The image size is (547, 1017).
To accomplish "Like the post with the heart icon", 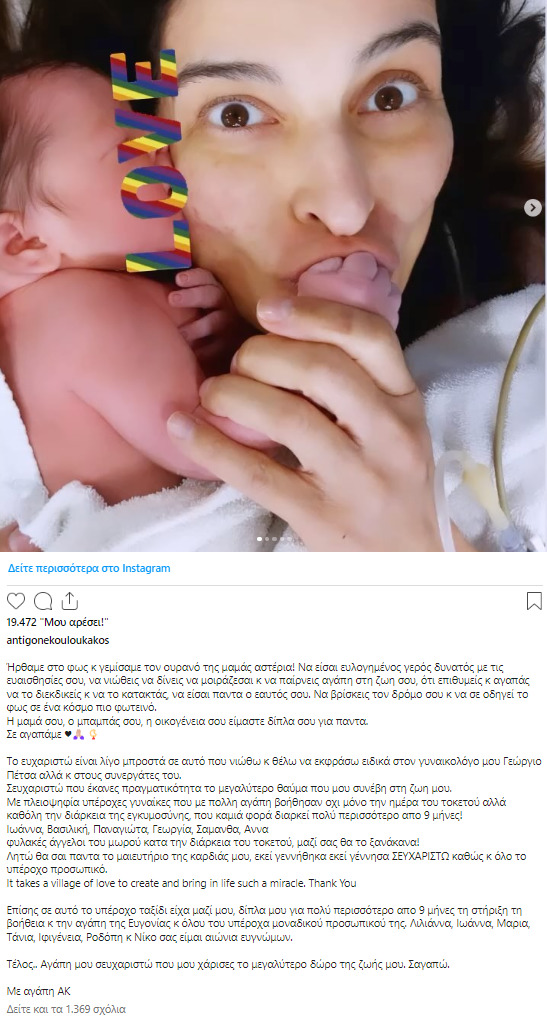I will 16,601.
